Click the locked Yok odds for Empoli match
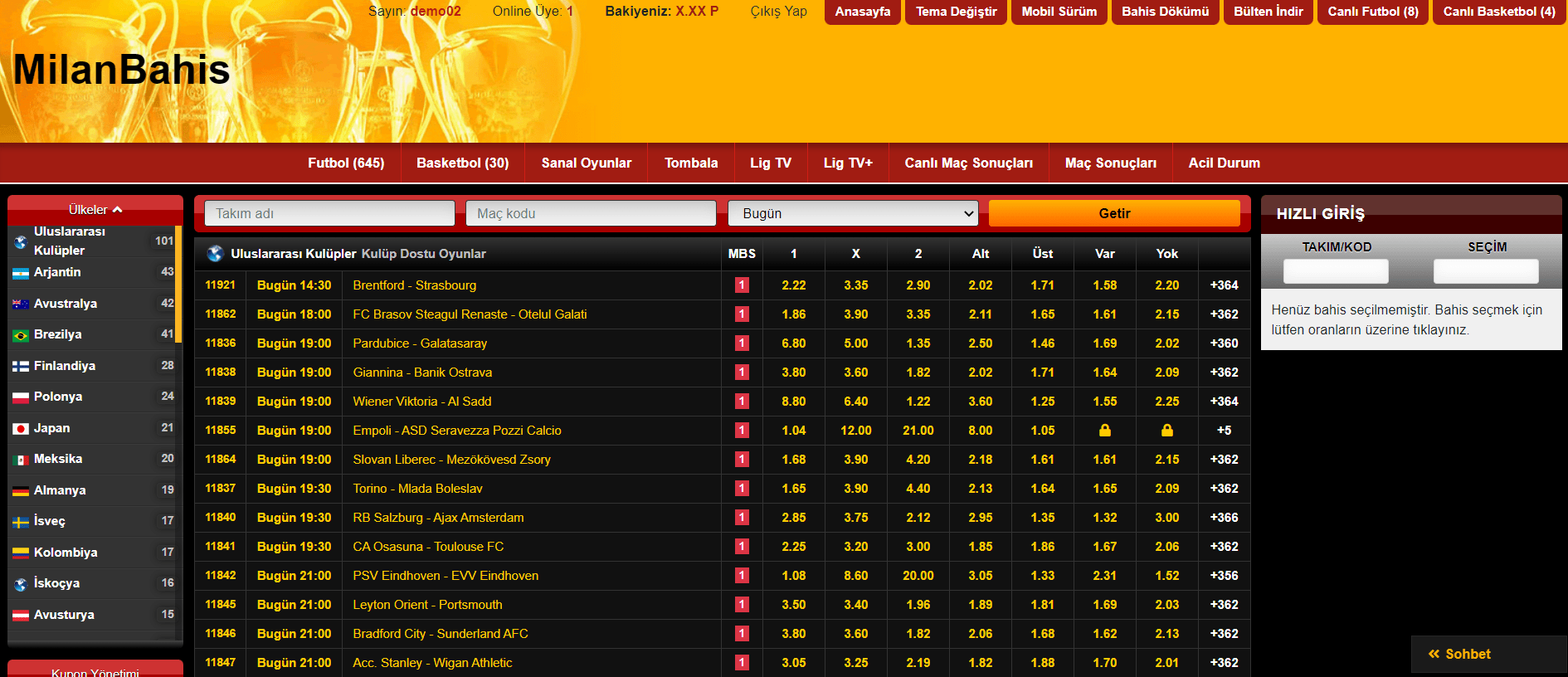Screen dimensions: 1568x677 [1167, 431]
